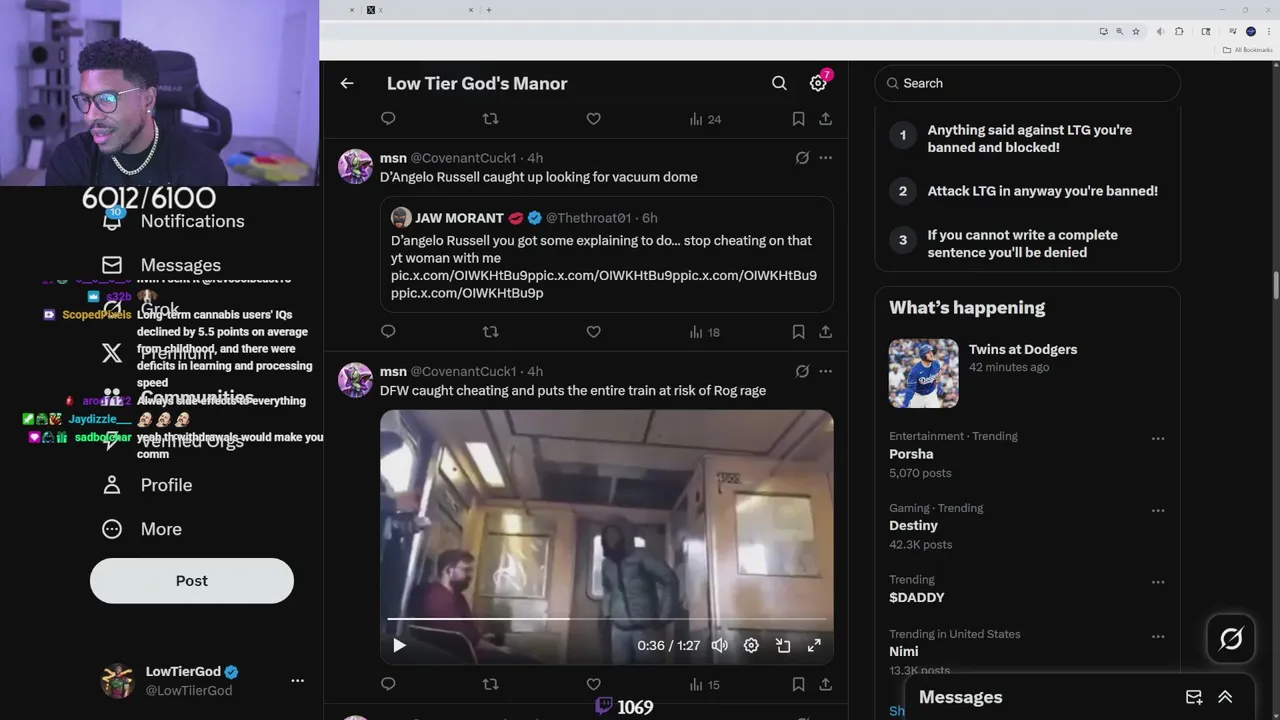
Task: Repost the post with 24 views
Action: (x=490, y=118)
